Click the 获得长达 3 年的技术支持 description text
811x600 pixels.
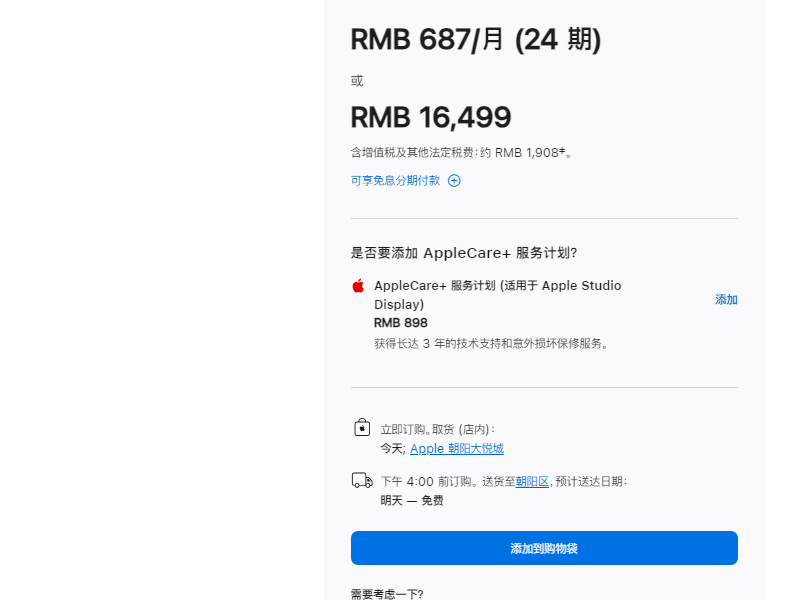(x=491, y=343)
